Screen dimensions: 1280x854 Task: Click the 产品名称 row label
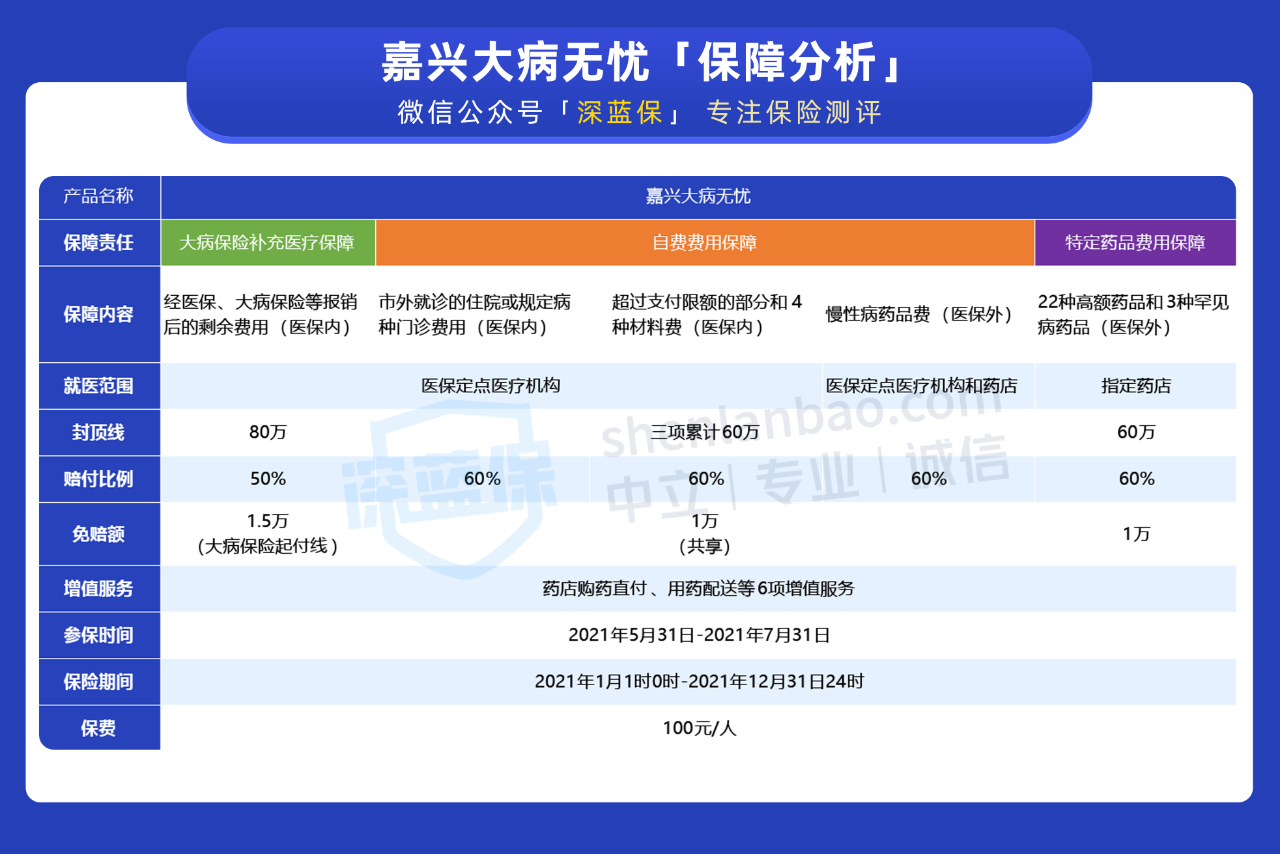tap(98, 196)
